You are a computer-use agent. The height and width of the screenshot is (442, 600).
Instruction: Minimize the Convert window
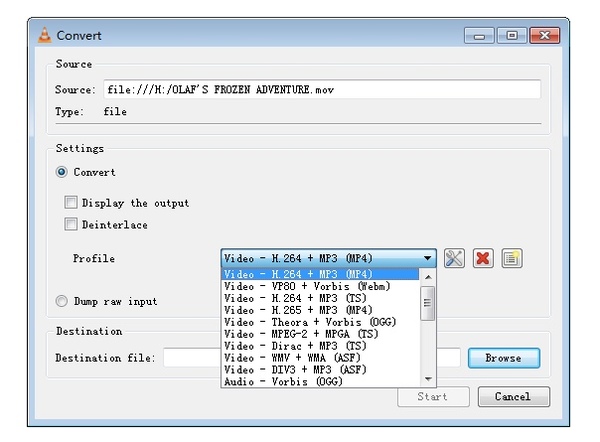tap(479, 36)
